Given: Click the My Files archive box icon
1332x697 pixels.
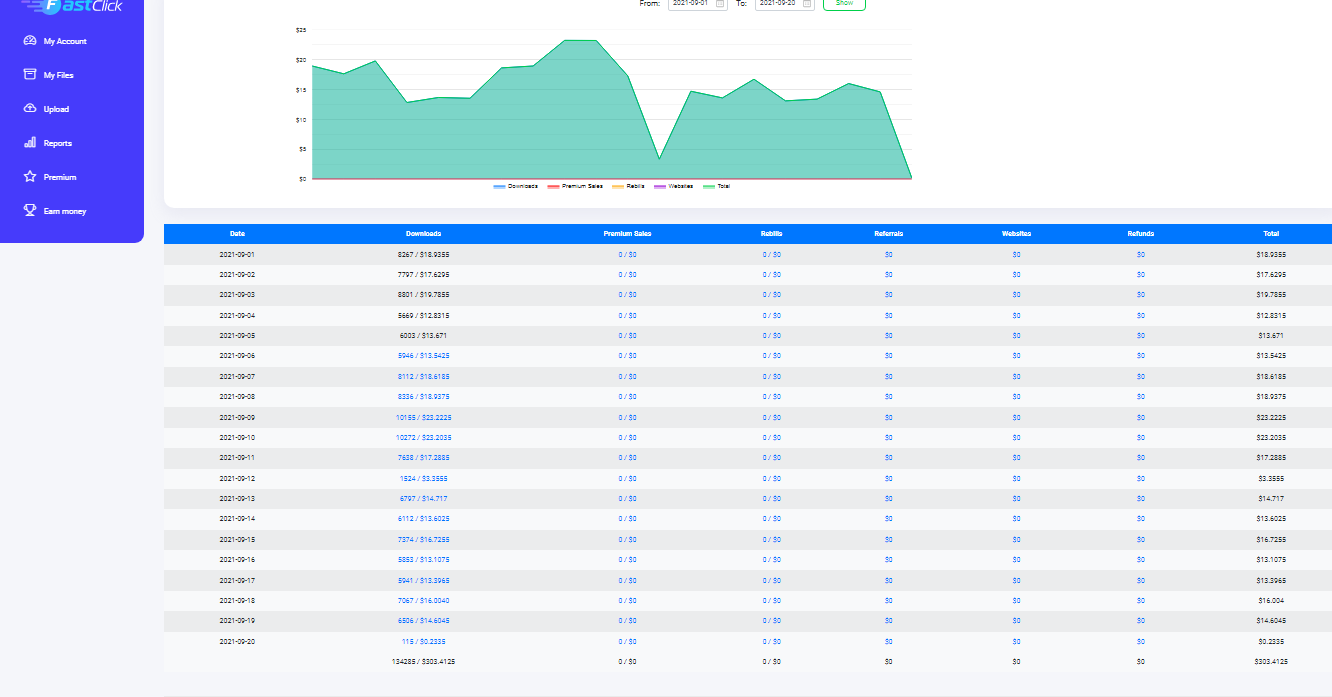Looking at the screenshot, I should click(30, 75).
